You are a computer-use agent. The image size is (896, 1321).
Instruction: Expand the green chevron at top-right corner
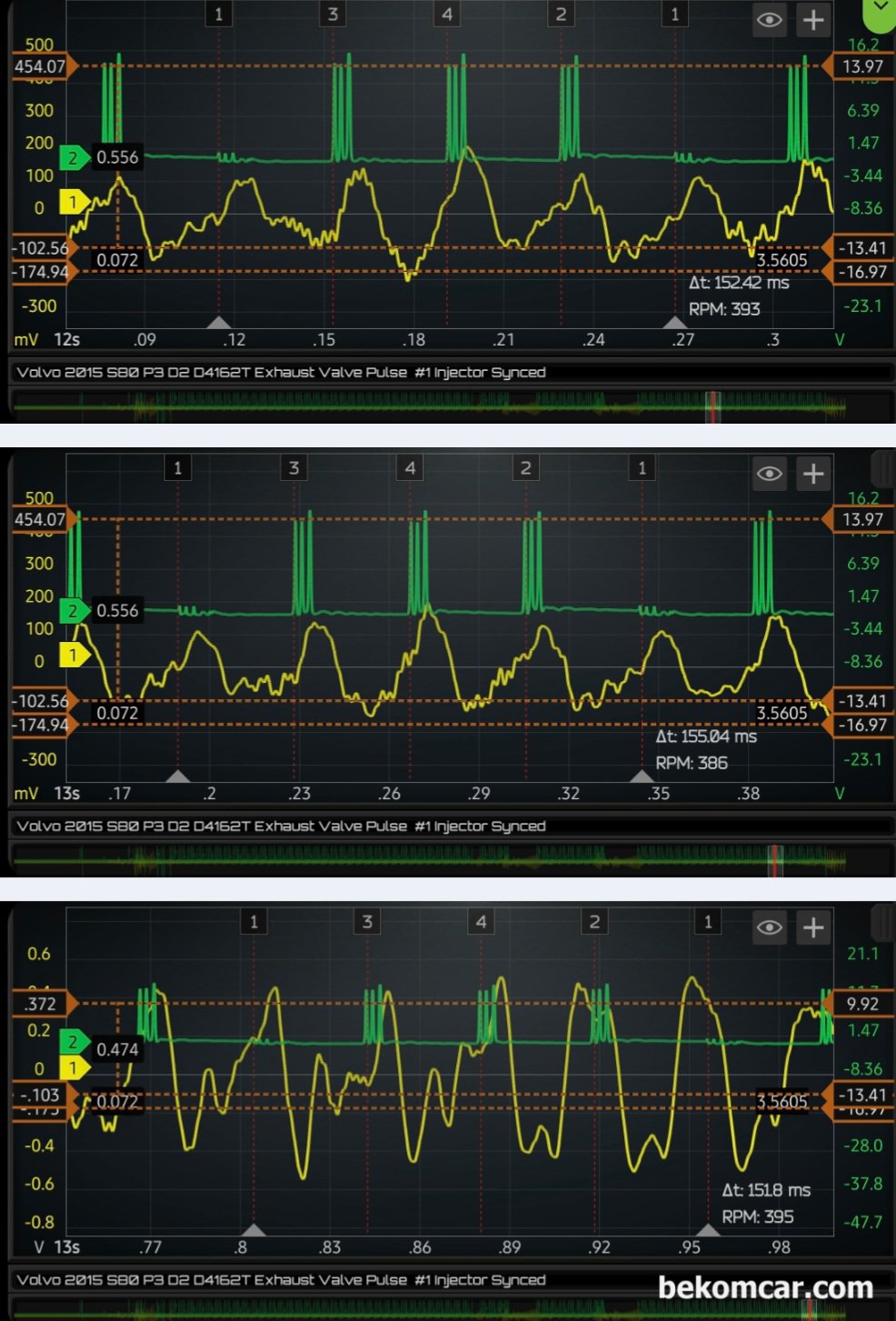(879, 9)
